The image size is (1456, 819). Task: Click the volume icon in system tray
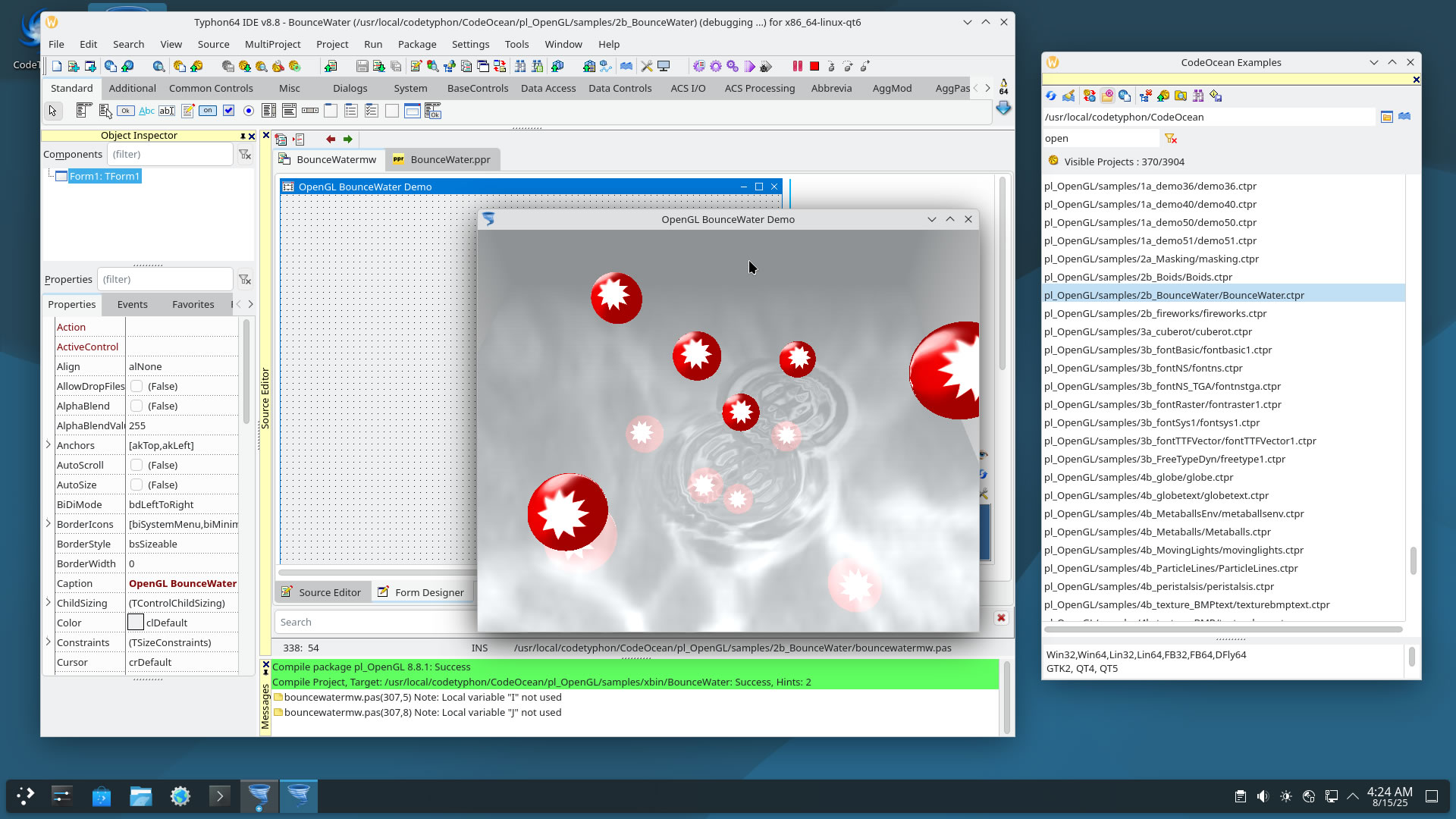[x=1263, y=796]
